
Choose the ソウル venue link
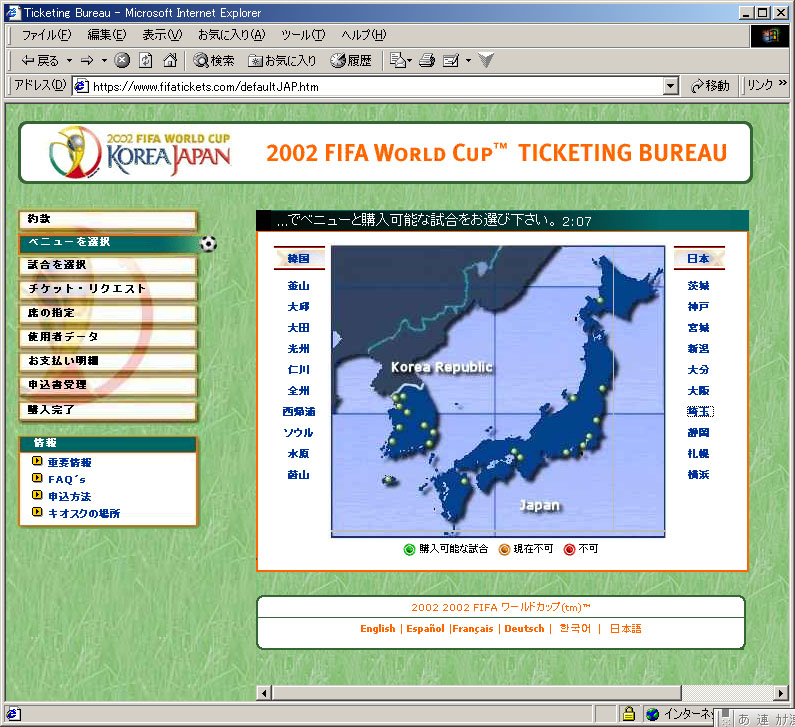pyautogui.click(x=298, y=432)
